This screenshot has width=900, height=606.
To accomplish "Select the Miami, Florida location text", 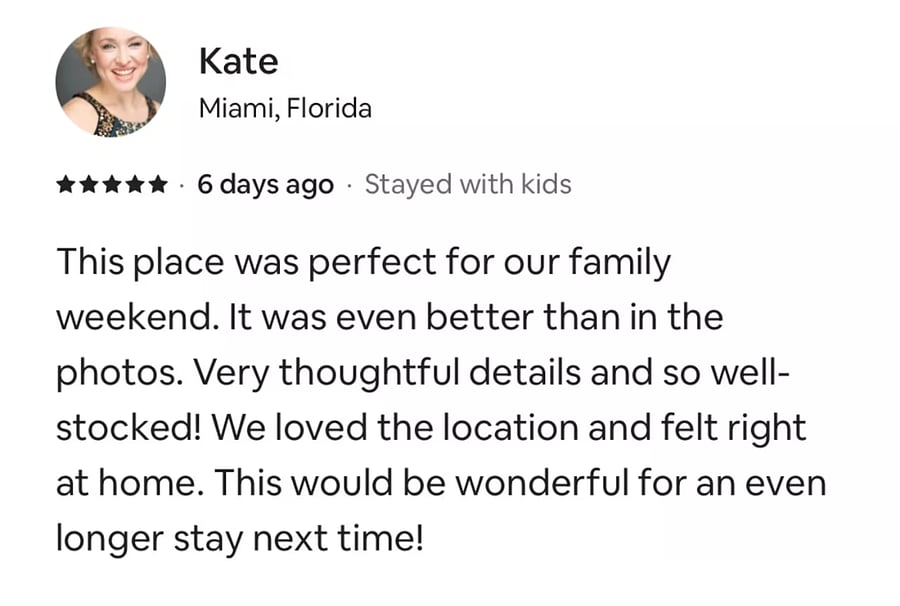I will [x=285, y=108].
